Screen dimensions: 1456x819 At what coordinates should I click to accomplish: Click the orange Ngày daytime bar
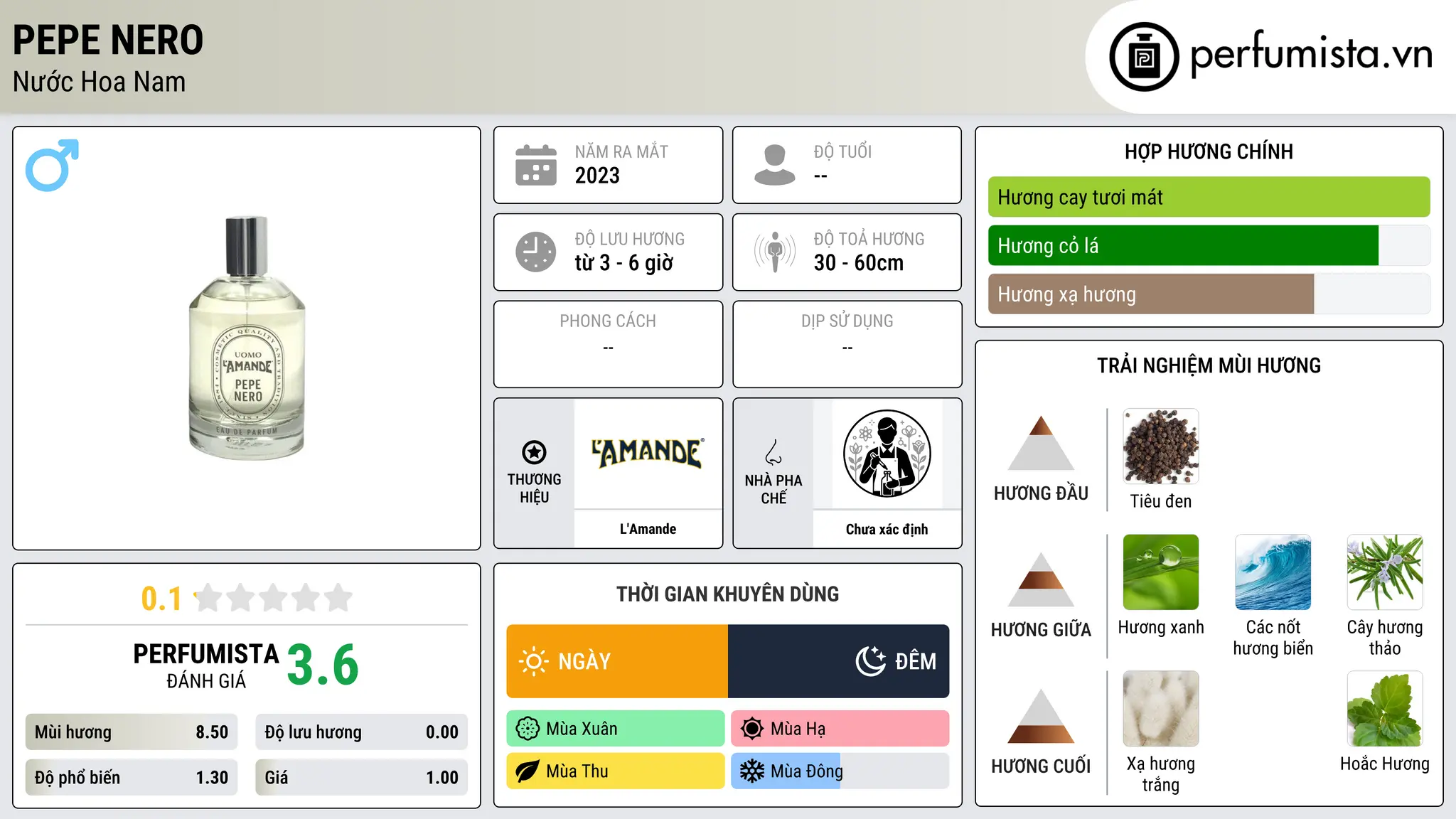point(617,661)
